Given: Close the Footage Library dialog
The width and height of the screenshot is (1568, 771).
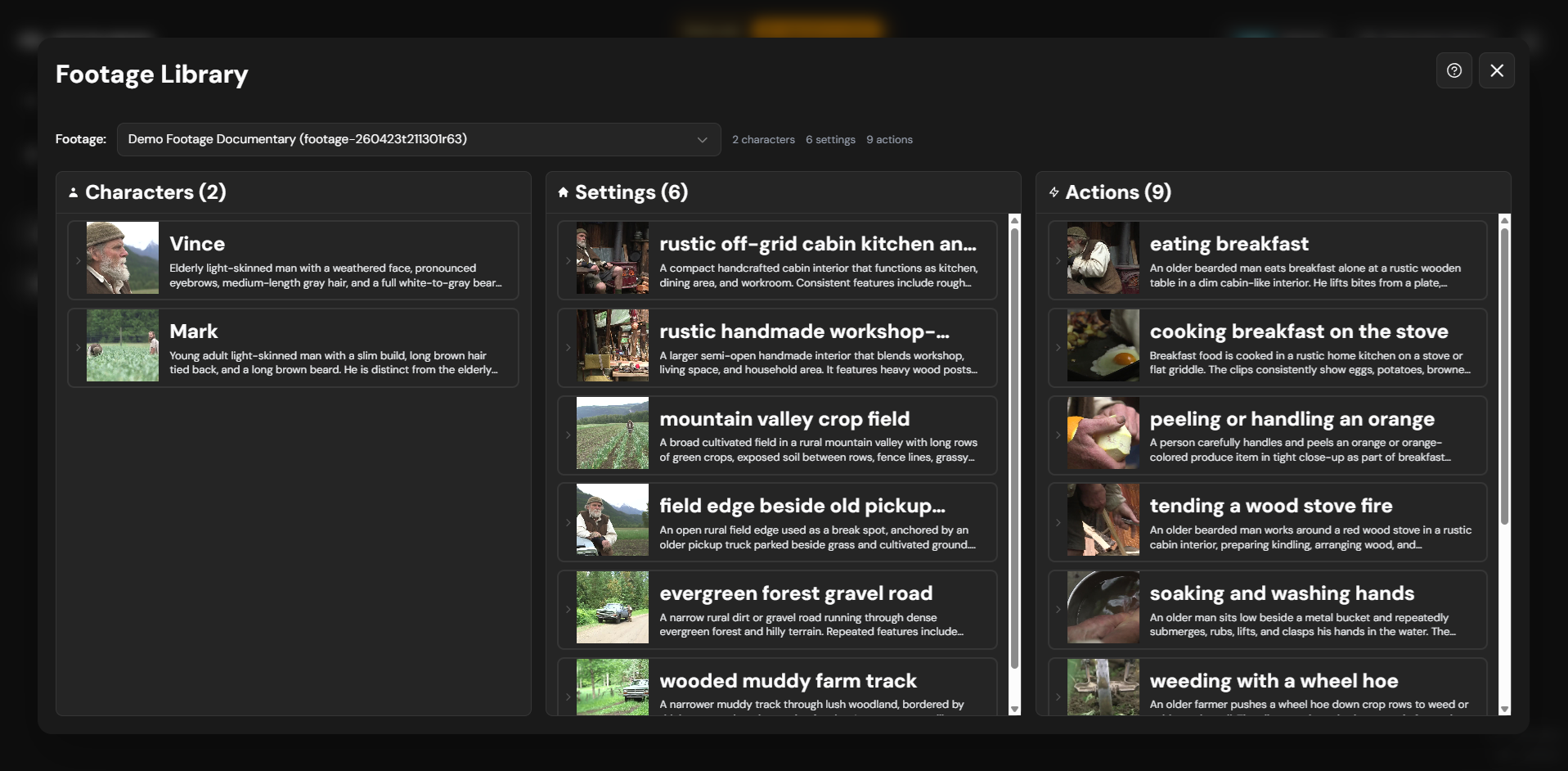Looking at the screenshot, I should pos(1496,70).
